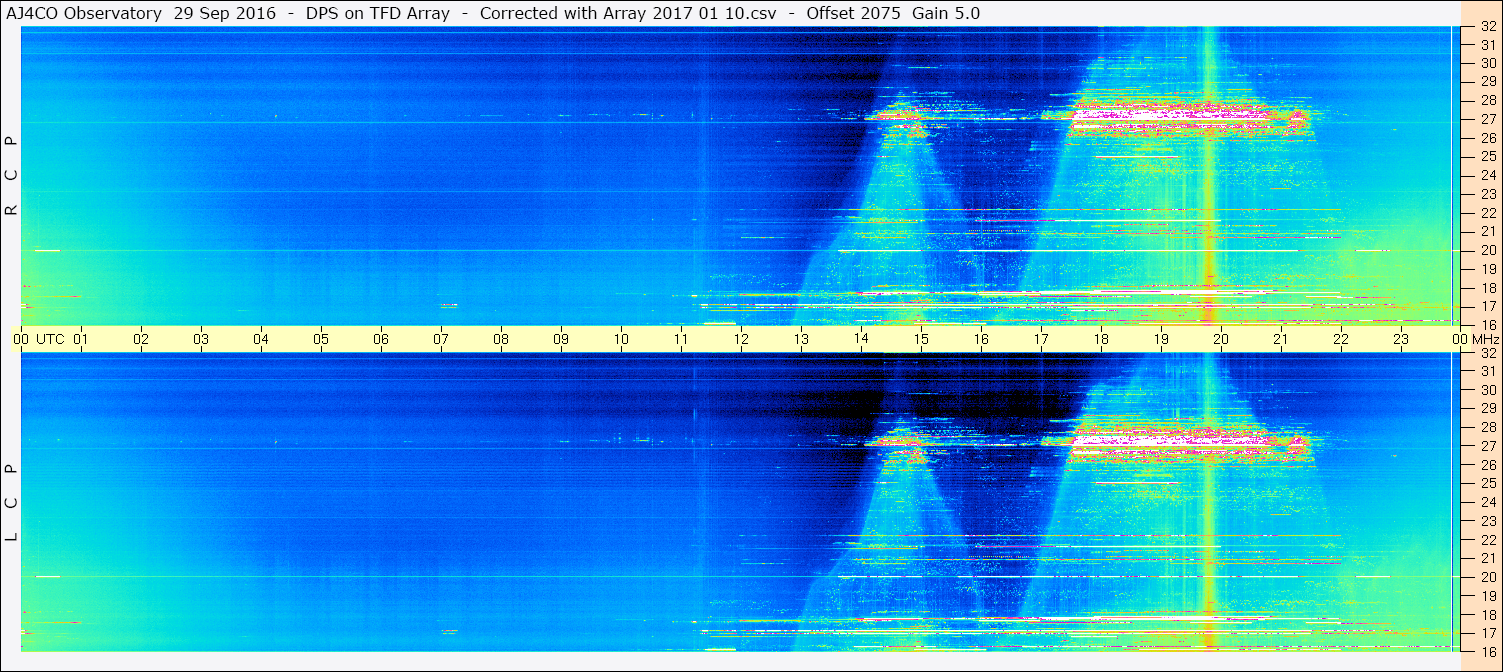1503x672 pixels.
Task: Choose the 08 hour marker
Action: tap(501, 339)
